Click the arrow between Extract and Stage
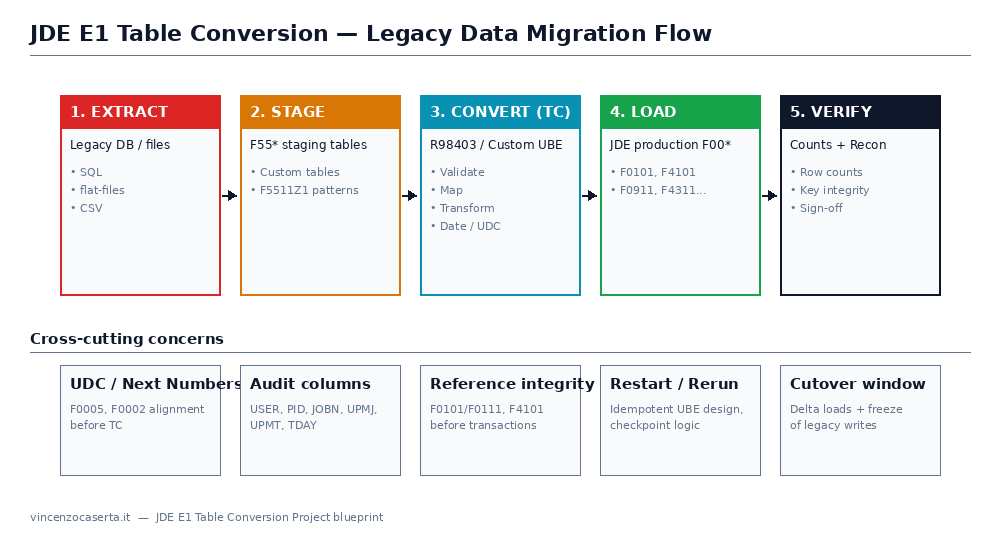The image size is (1000, 540). 230,195
